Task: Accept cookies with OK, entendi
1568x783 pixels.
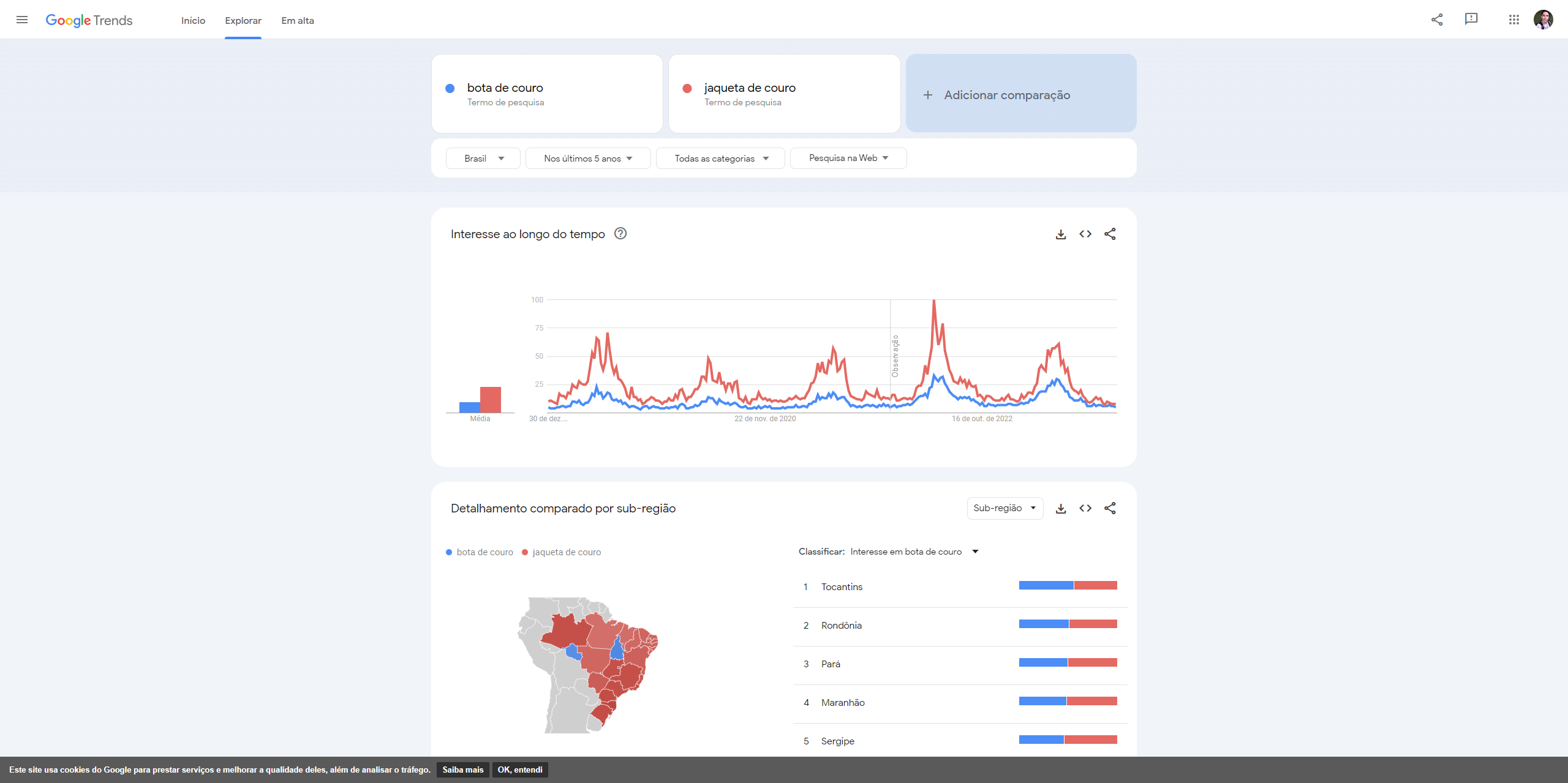Action: 520,770
